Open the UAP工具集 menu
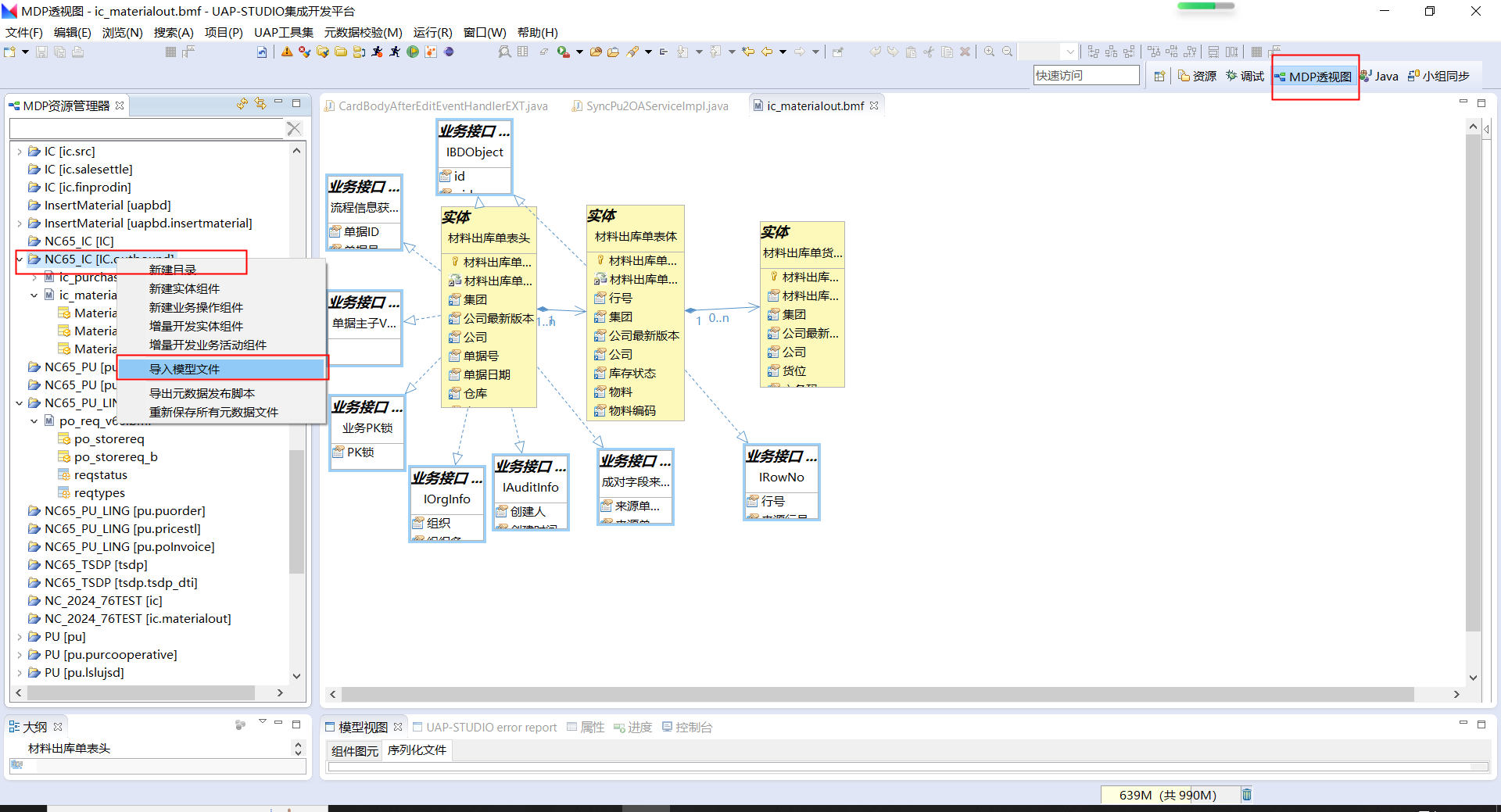 tap(284, 32)
